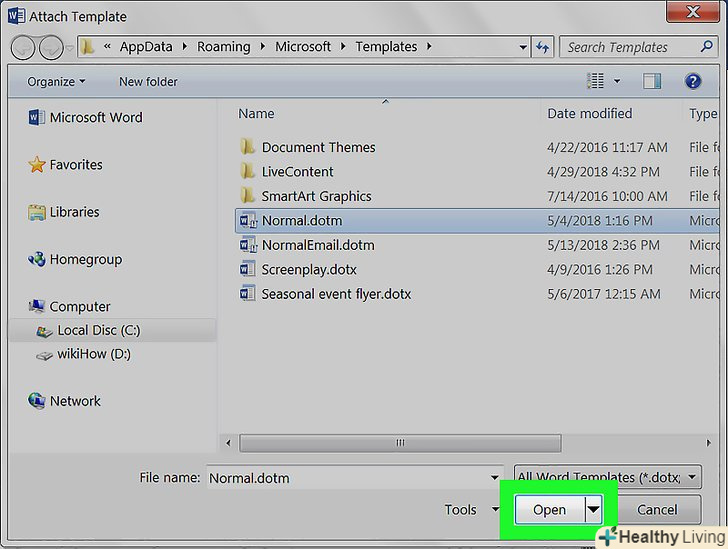Click the Change your view icon
This screenshot has height=549, width=728.
click(595, 81)
